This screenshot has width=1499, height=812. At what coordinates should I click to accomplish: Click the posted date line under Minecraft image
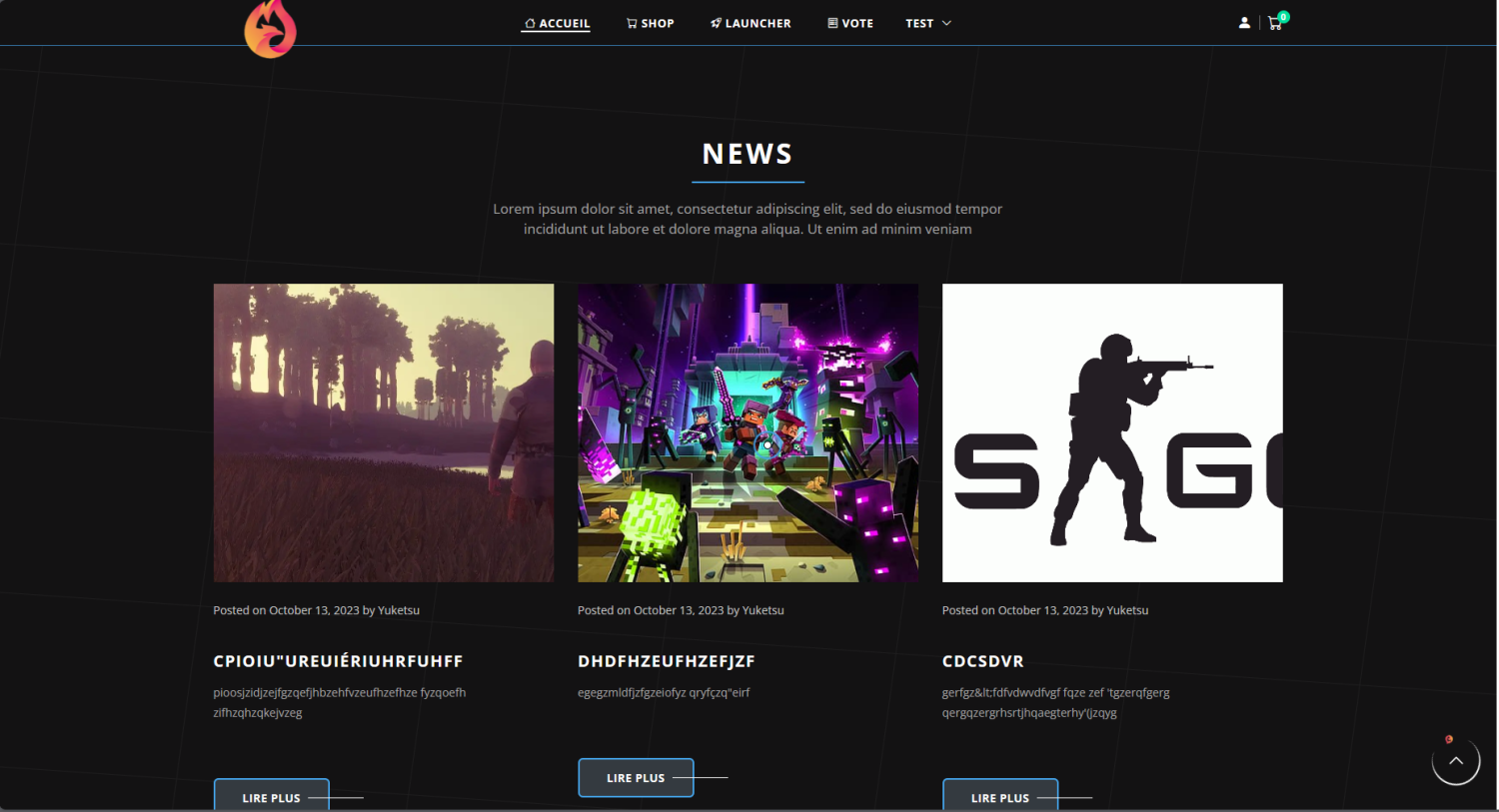pos(681,610)
